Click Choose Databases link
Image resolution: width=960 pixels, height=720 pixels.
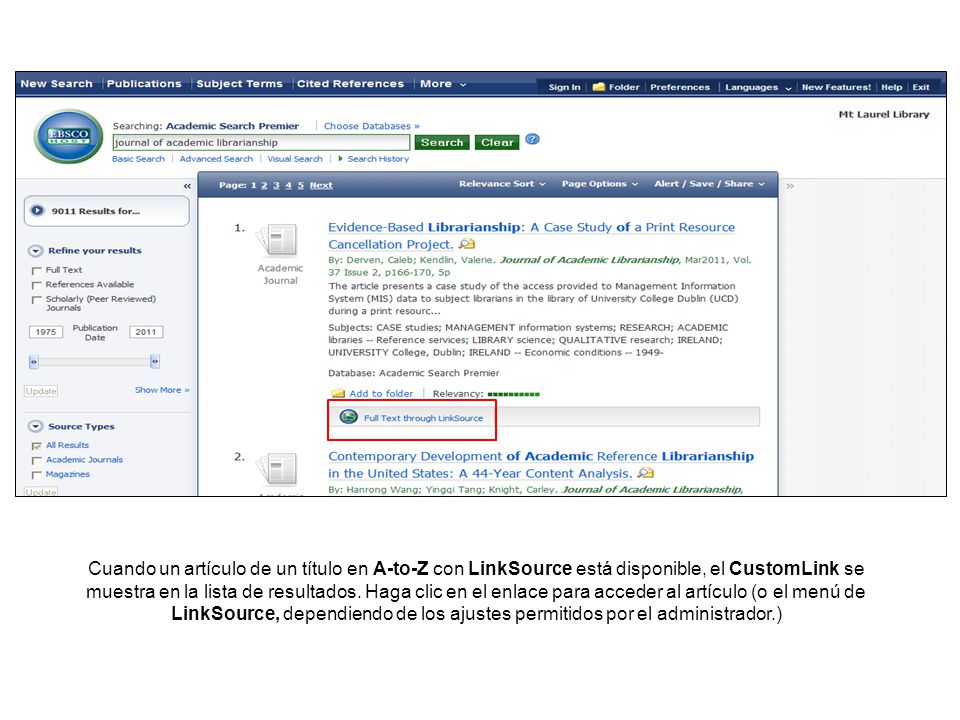372,126
